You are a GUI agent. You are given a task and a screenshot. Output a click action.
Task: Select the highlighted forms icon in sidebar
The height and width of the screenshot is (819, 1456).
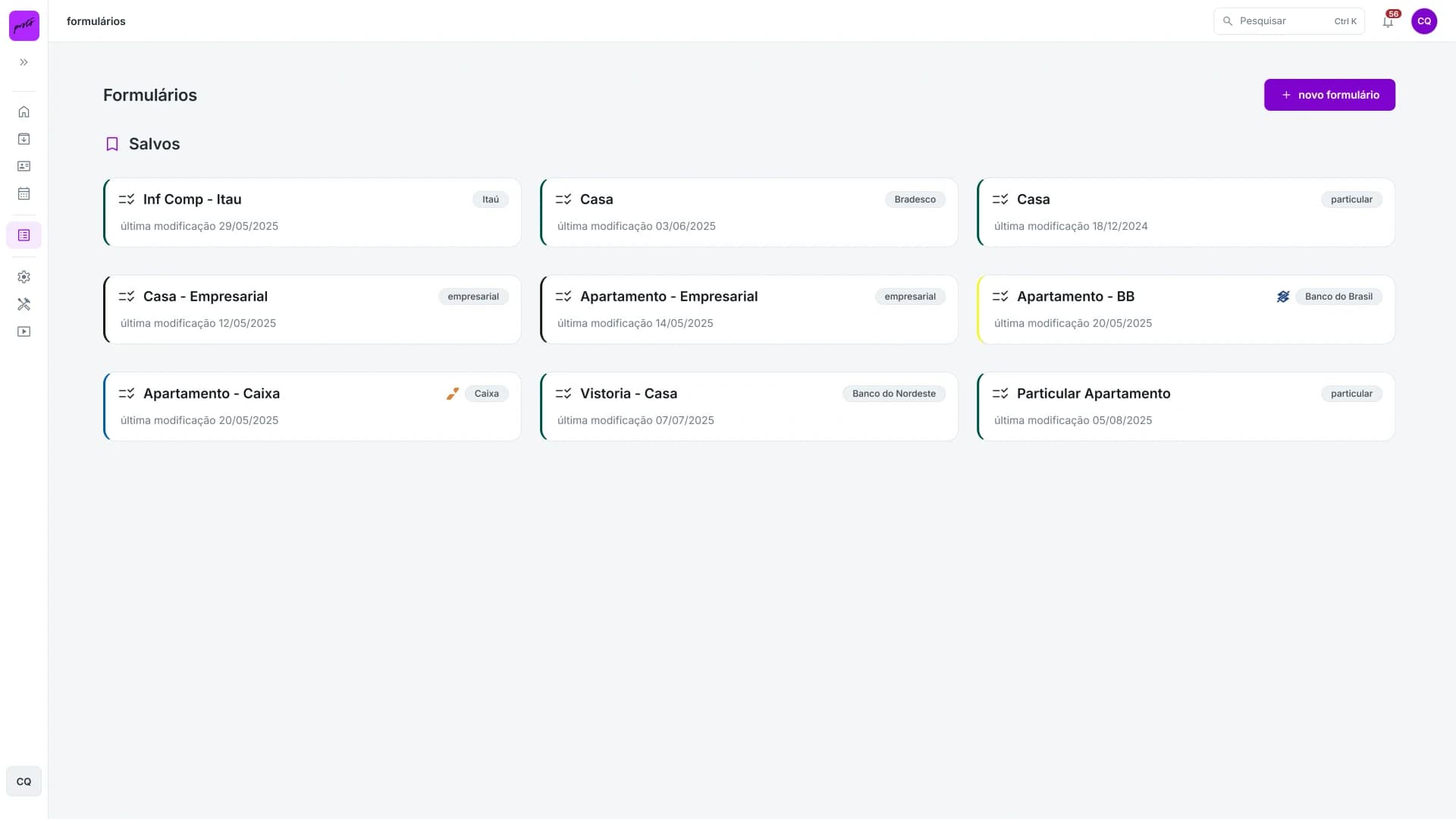[x=24, y=235]
